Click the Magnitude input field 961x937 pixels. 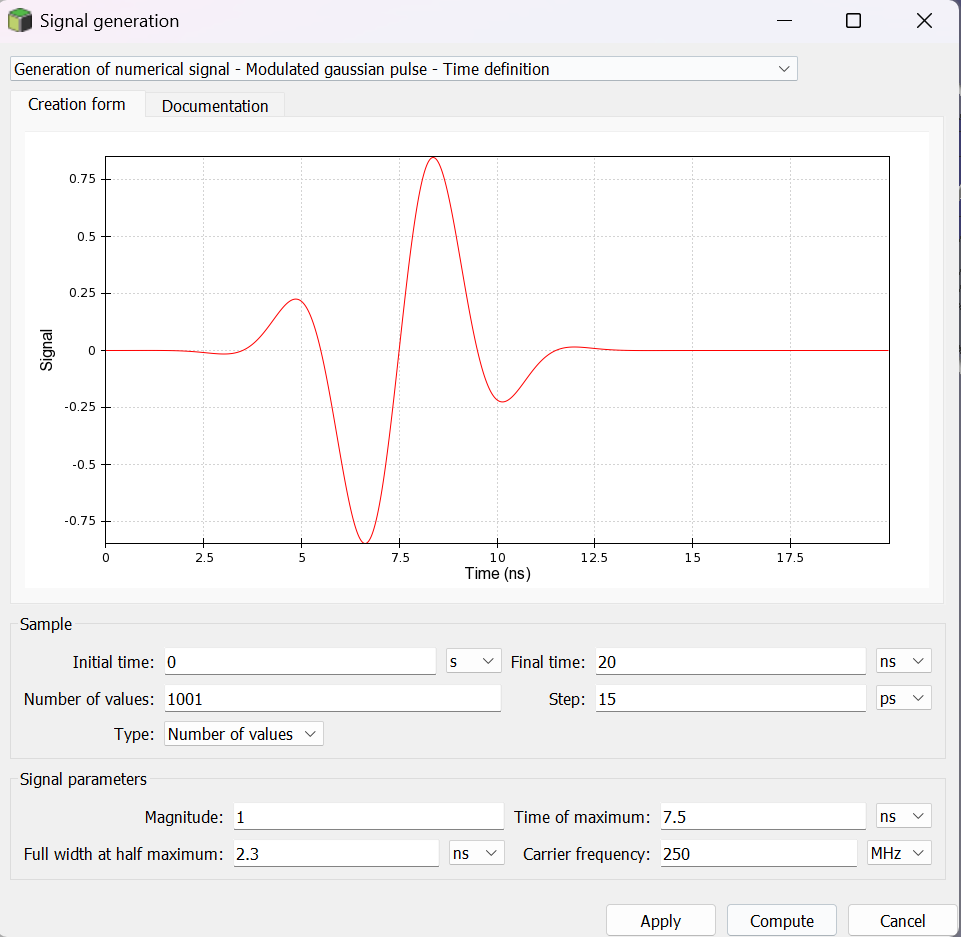368,817
